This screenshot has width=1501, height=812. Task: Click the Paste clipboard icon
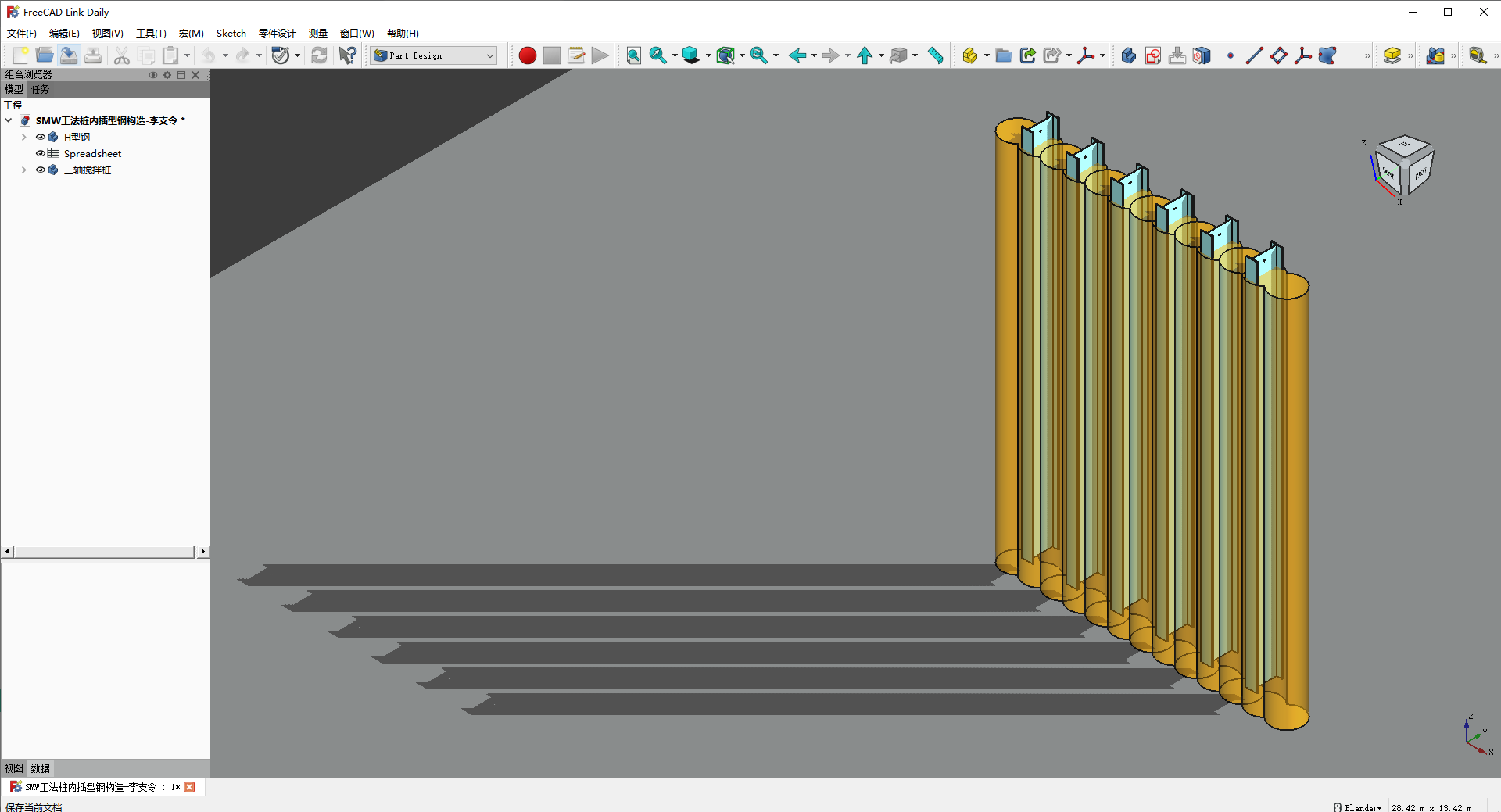[170, 55]
